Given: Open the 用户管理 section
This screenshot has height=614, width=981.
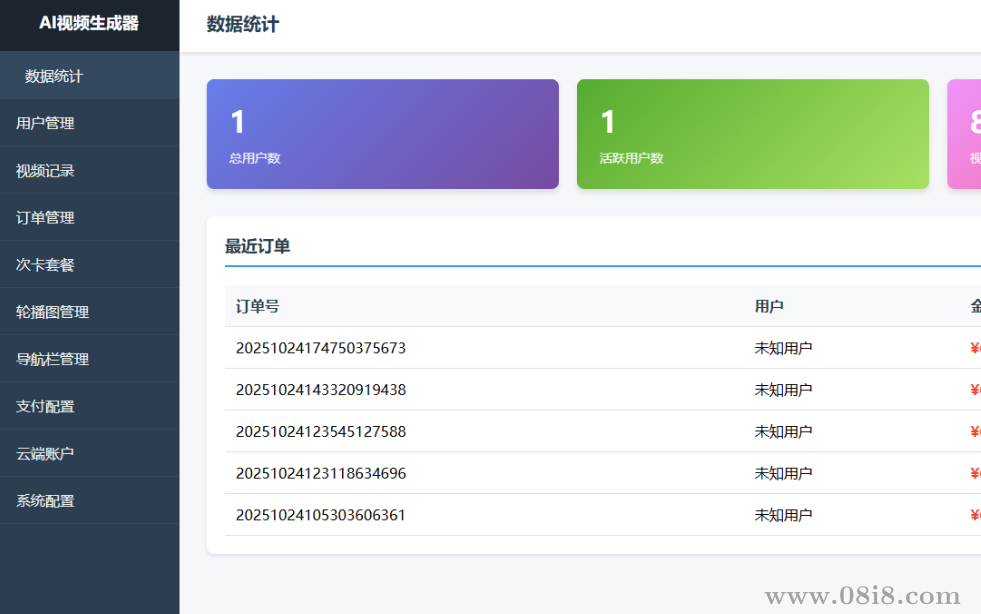Looking at the screenshot, I should point(43,123).
